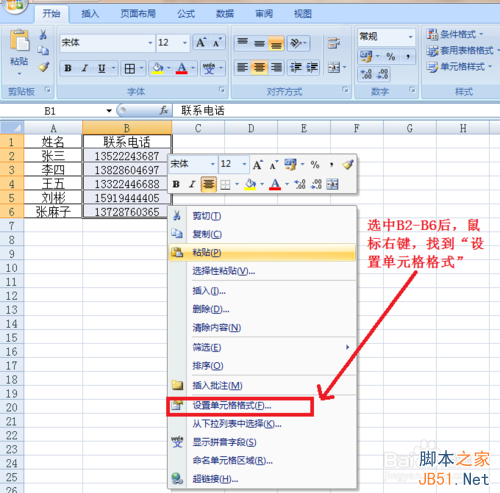Viewport: 500px width, 493px height.
Task: Switch to the 页面布局 ribbon tab
Action: [138, 14]
